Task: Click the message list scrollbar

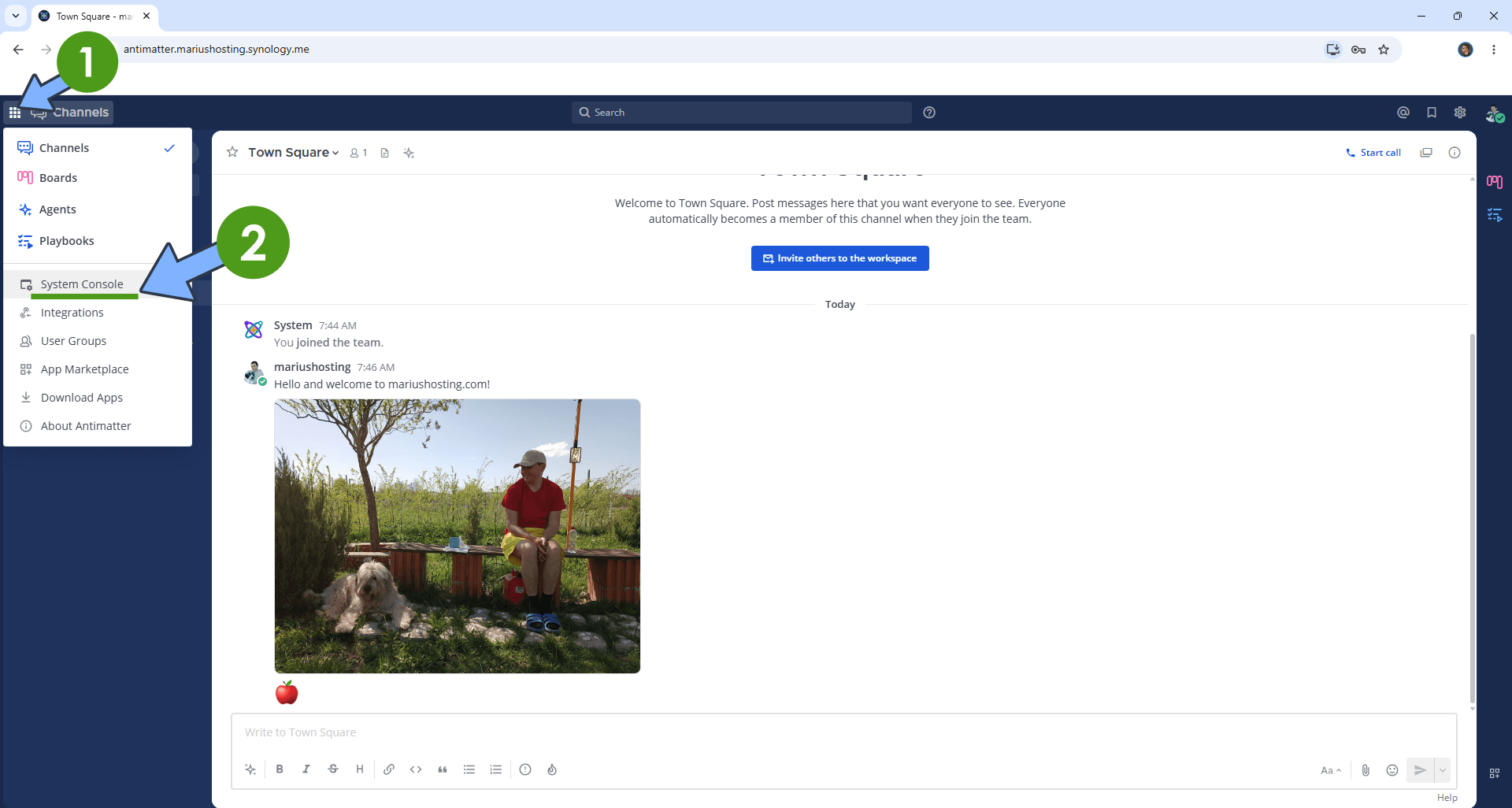Action: [1472, 518]
